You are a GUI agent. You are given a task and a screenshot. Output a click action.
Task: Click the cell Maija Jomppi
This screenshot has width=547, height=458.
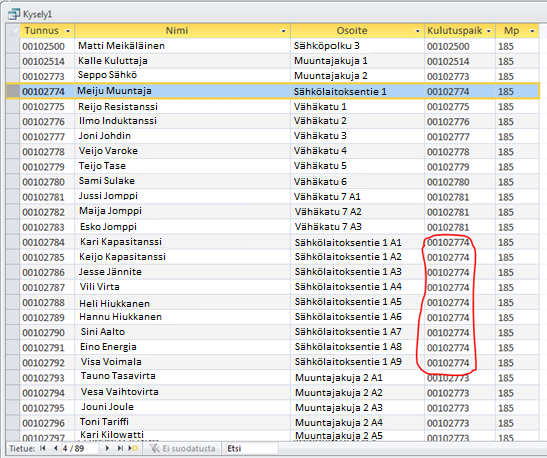point(182,211)
